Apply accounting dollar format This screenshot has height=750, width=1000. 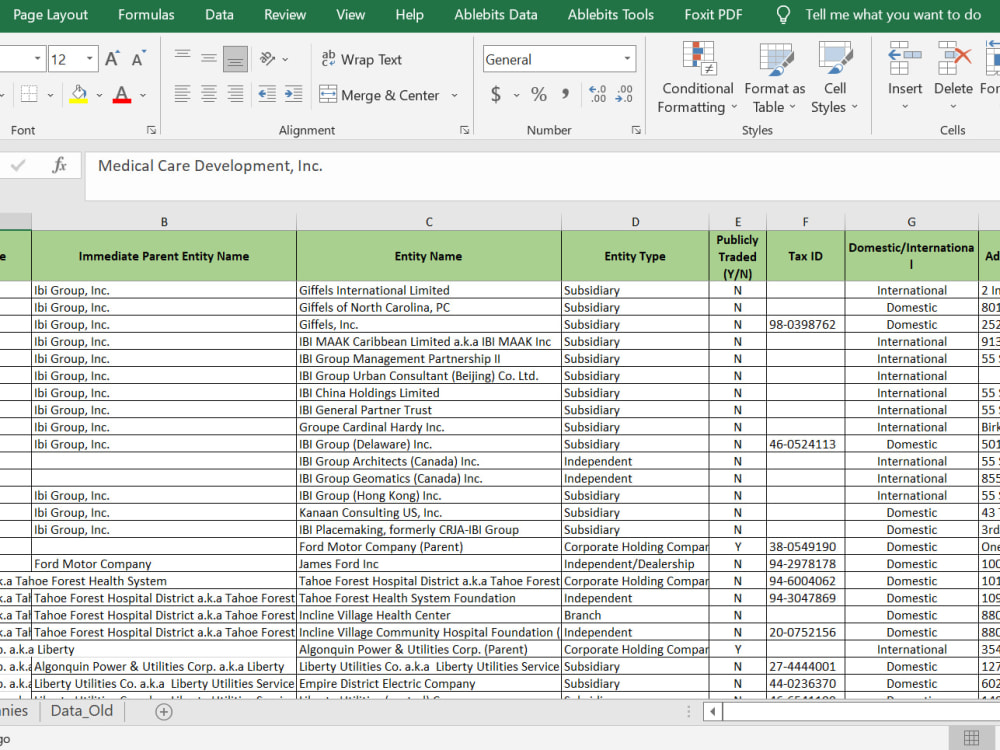tap(496, 95)
